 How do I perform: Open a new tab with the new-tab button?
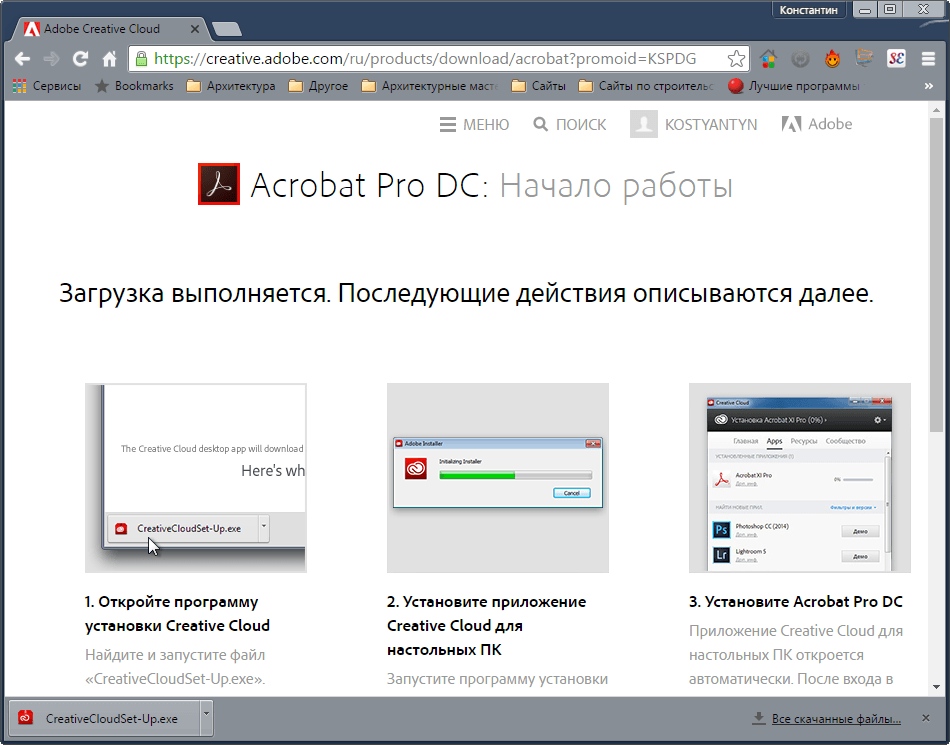pos(227,28)
